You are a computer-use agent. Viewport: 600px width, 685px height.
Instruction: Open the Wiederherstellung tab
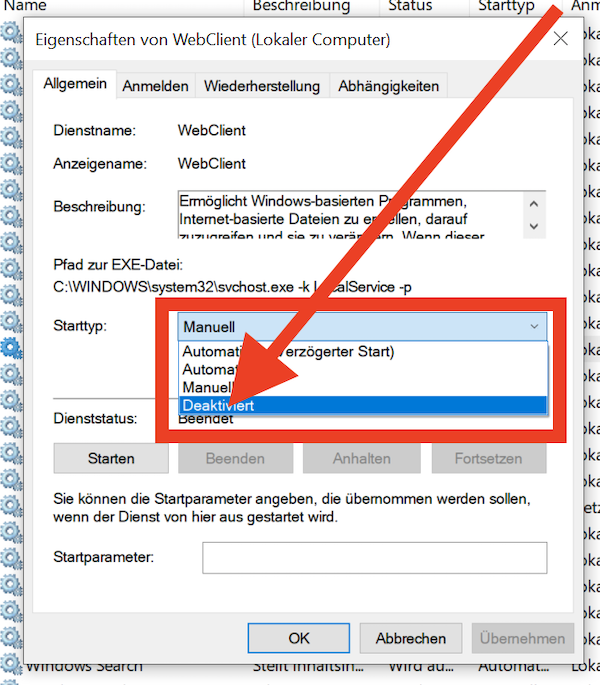point(262,86)
